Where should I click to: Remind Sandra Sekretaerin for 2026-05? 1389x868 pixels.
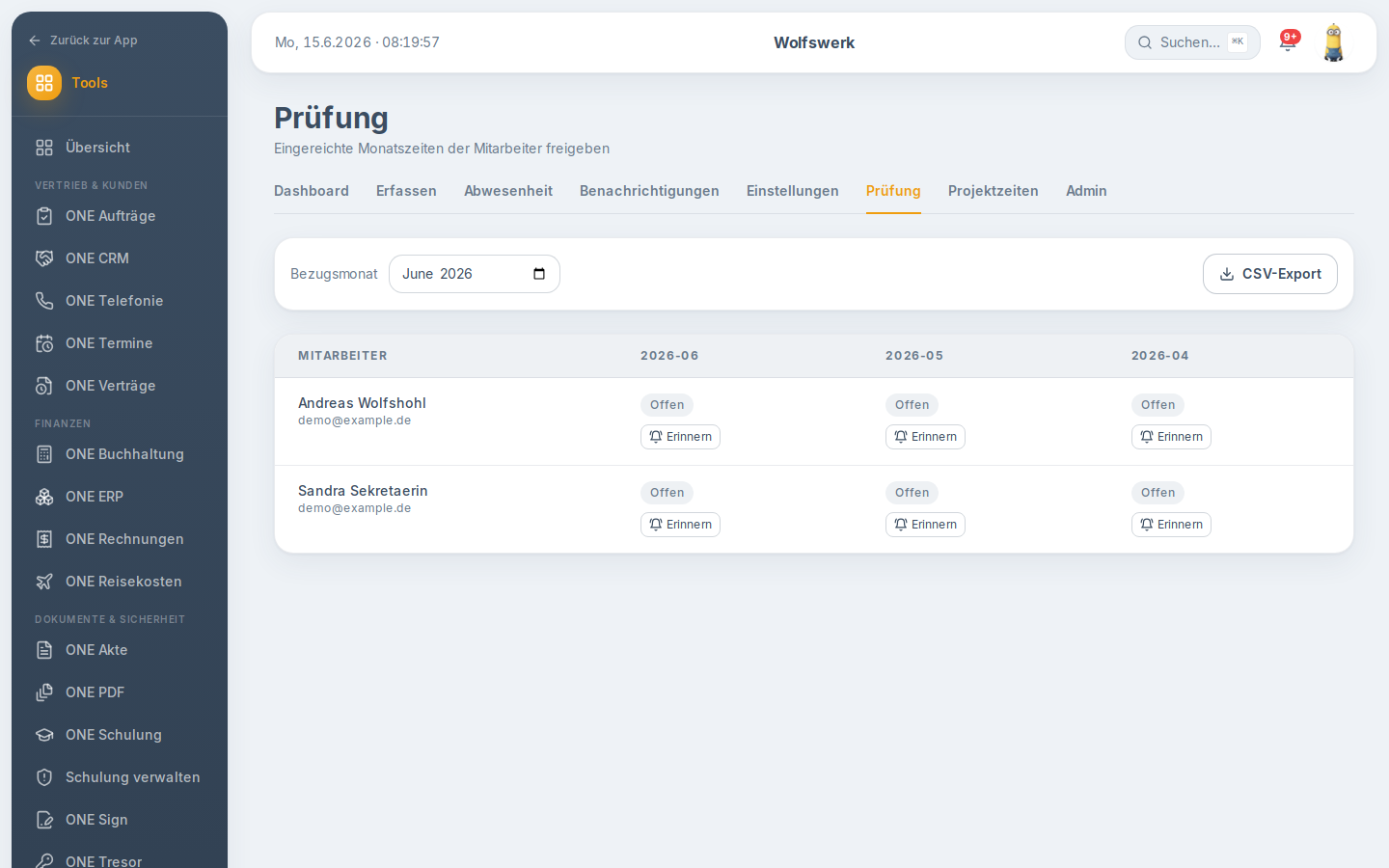925,525
